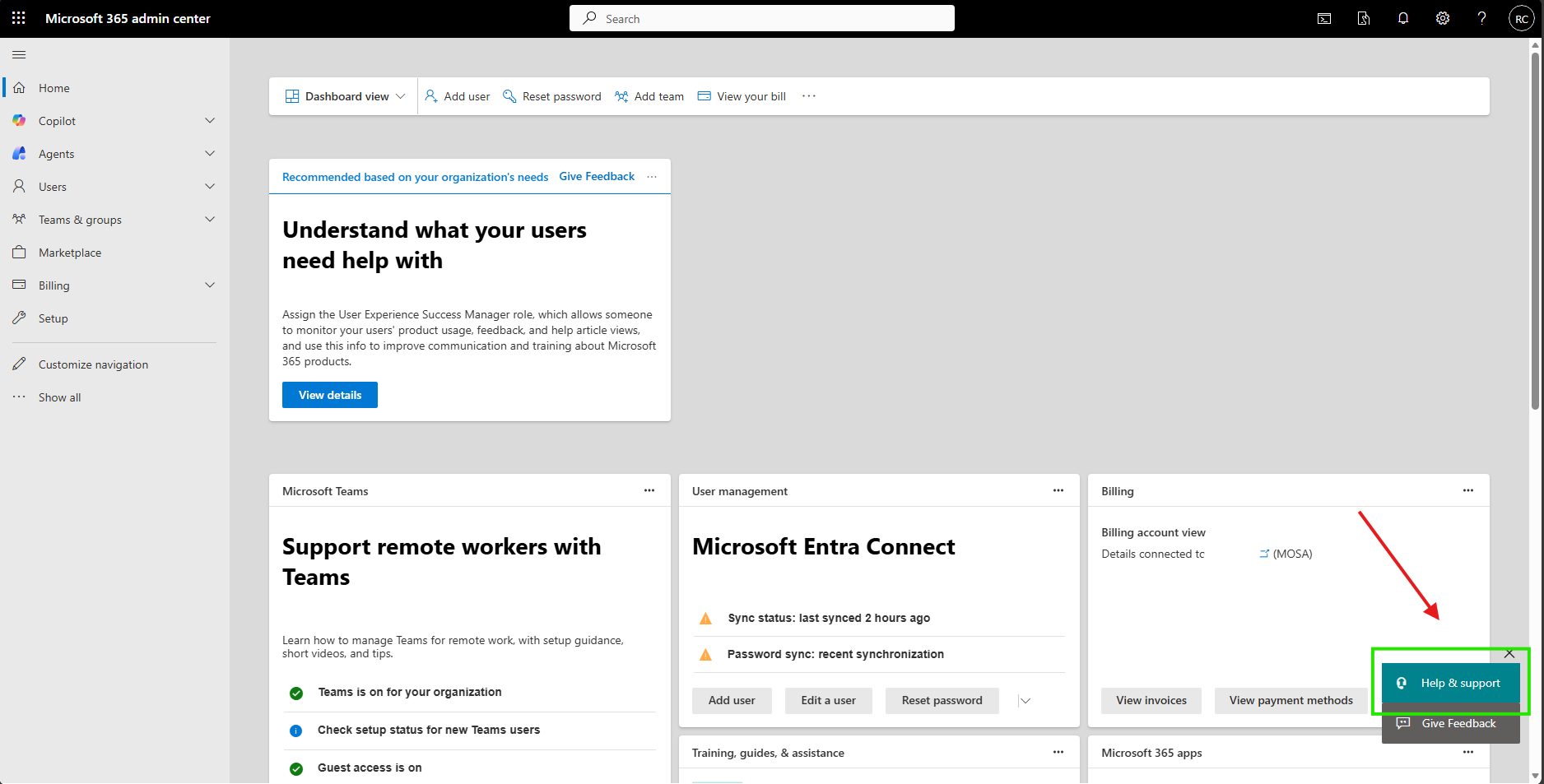The height and width of the screenshot is (784, 1544).
Task: Click the Setup wrench icon in sidebar
Action: point(20,318)
